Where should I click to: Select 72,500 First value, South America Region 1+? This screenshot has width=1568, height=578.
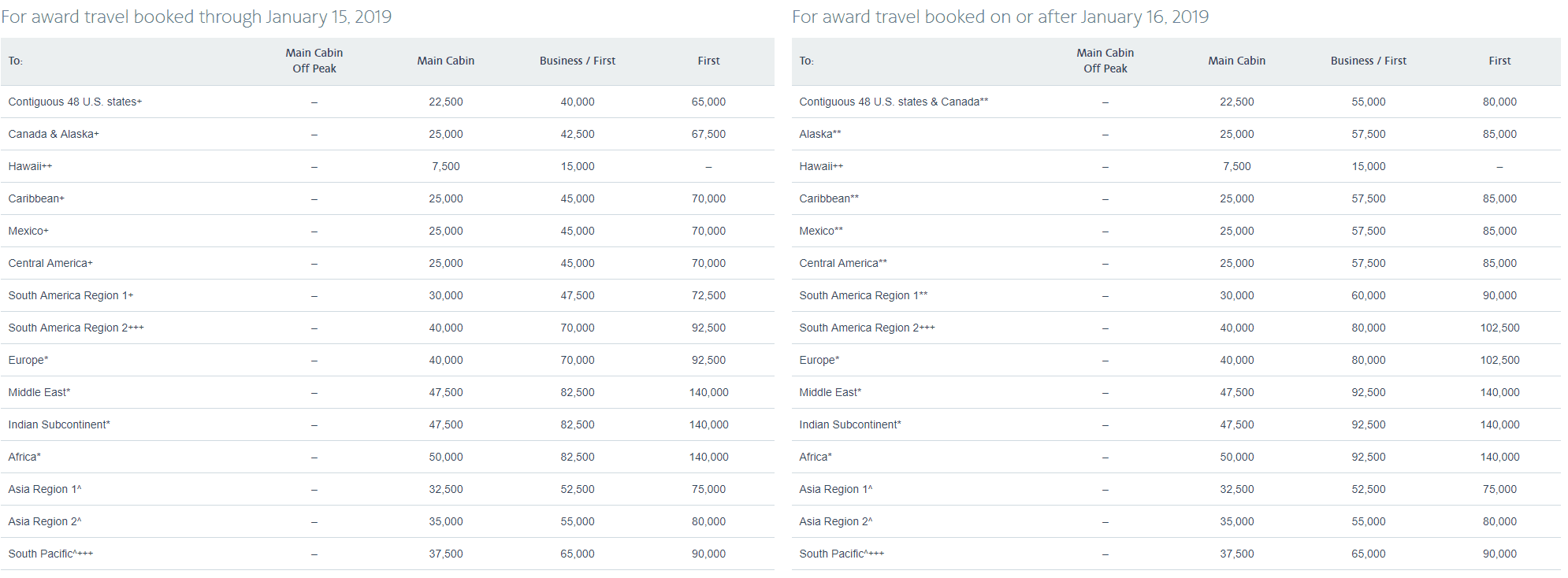pos(708,295)
